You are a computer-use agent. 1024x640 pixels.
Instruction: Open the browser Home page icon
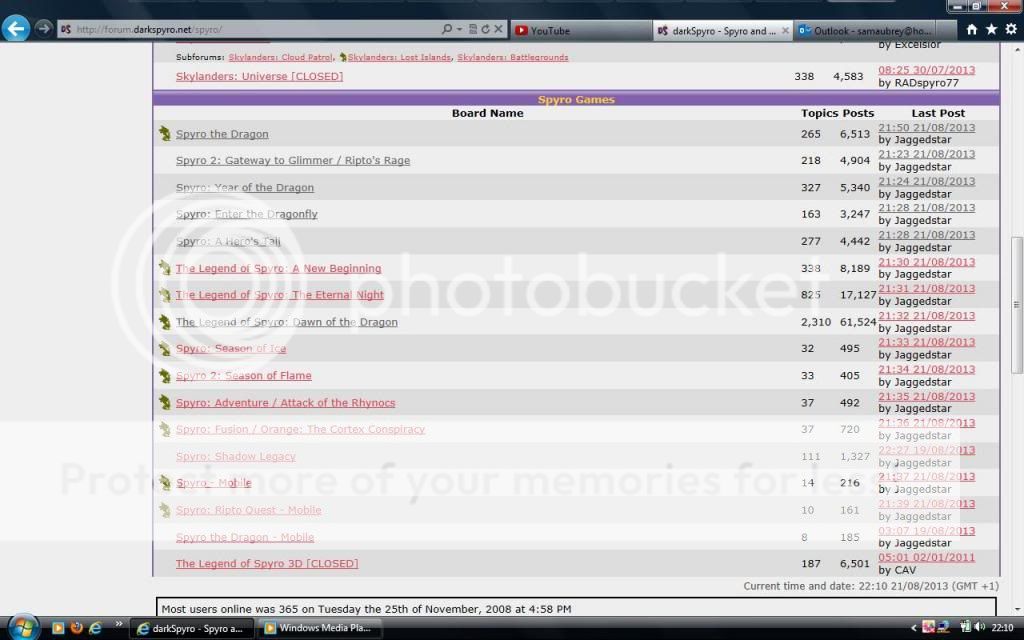(x=972, y=29)
